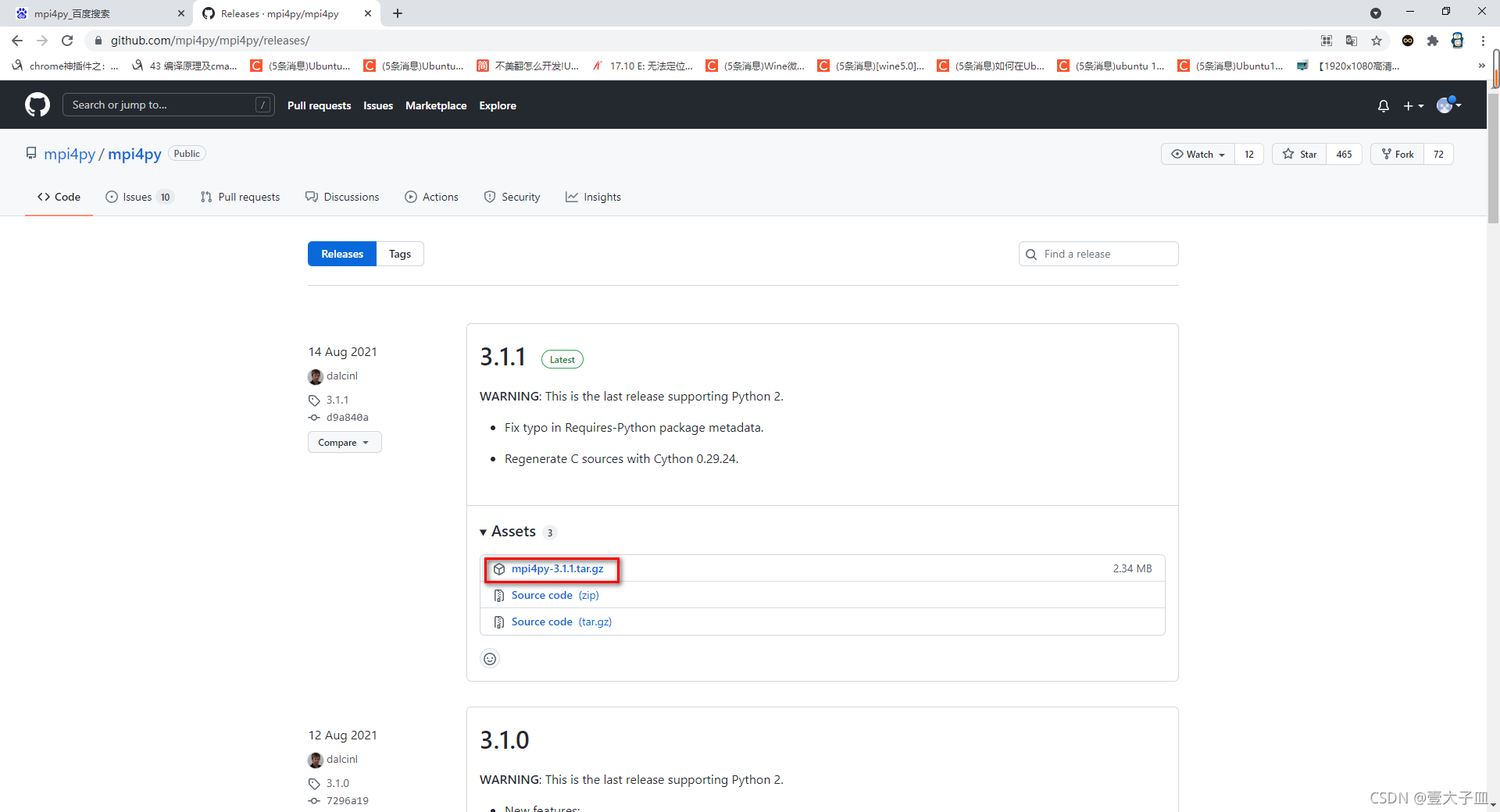This screenshot has height=812, width=1500.
Task: Open Issues in the top navigation
Action: [x=378, y=105]
